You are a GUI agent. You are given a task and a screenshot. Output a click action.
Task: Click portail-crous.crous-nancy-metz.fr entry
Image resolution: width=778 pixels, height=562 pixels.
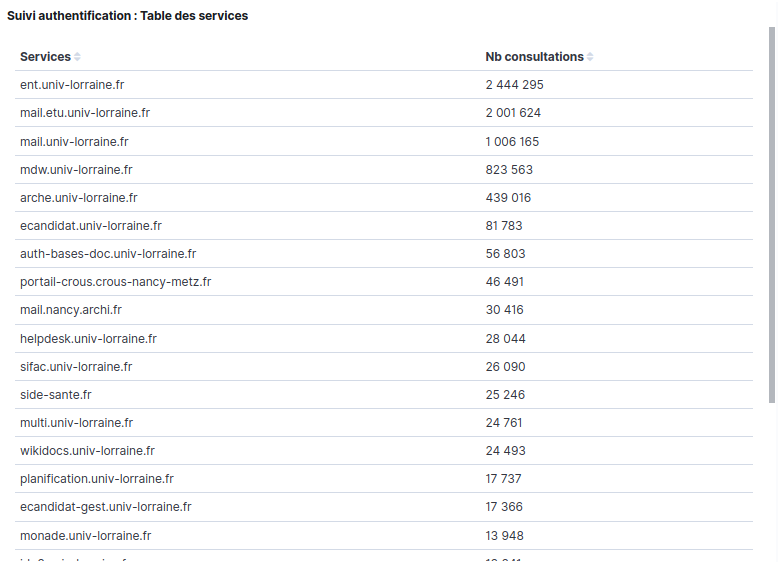point(115,282)
